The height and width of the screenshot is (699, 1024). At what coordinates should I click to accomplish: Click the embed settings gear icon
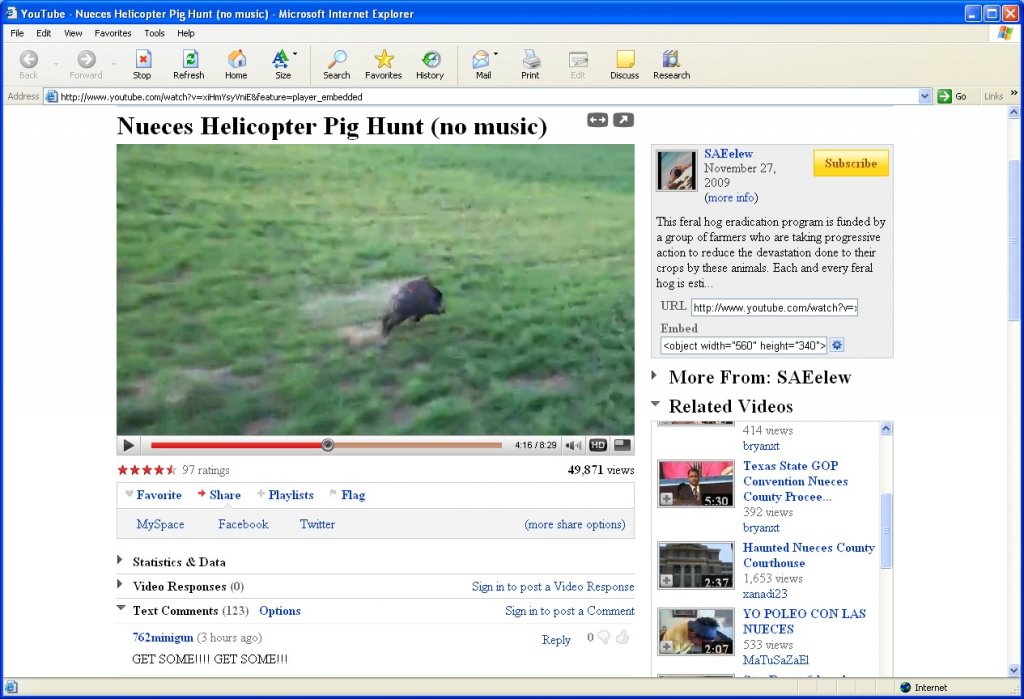point(837,345)
